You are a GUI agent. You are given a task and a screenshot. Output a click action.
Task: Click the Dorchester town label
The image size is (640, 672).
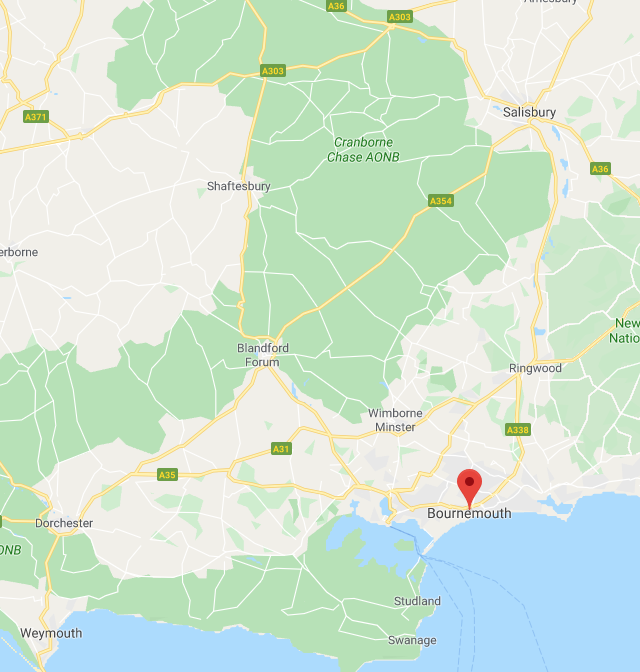(x=64, y=523)
